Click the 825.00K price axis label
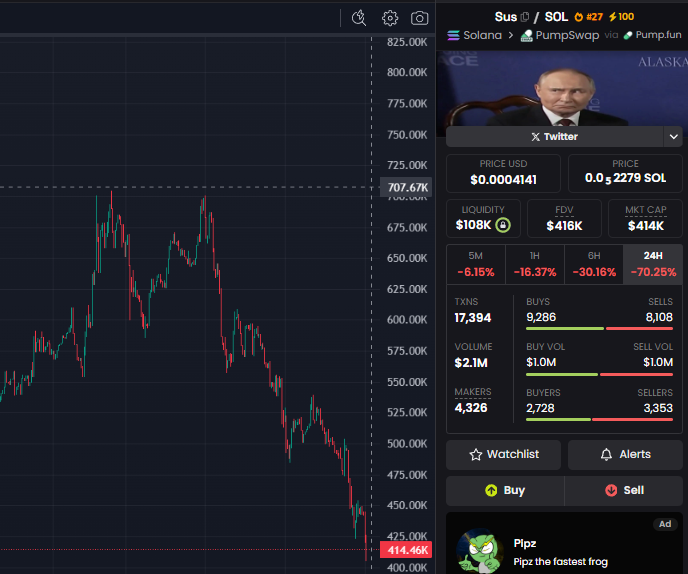This screenshot has height=574, width=688. pyautogui.click(x=407, y=43)
